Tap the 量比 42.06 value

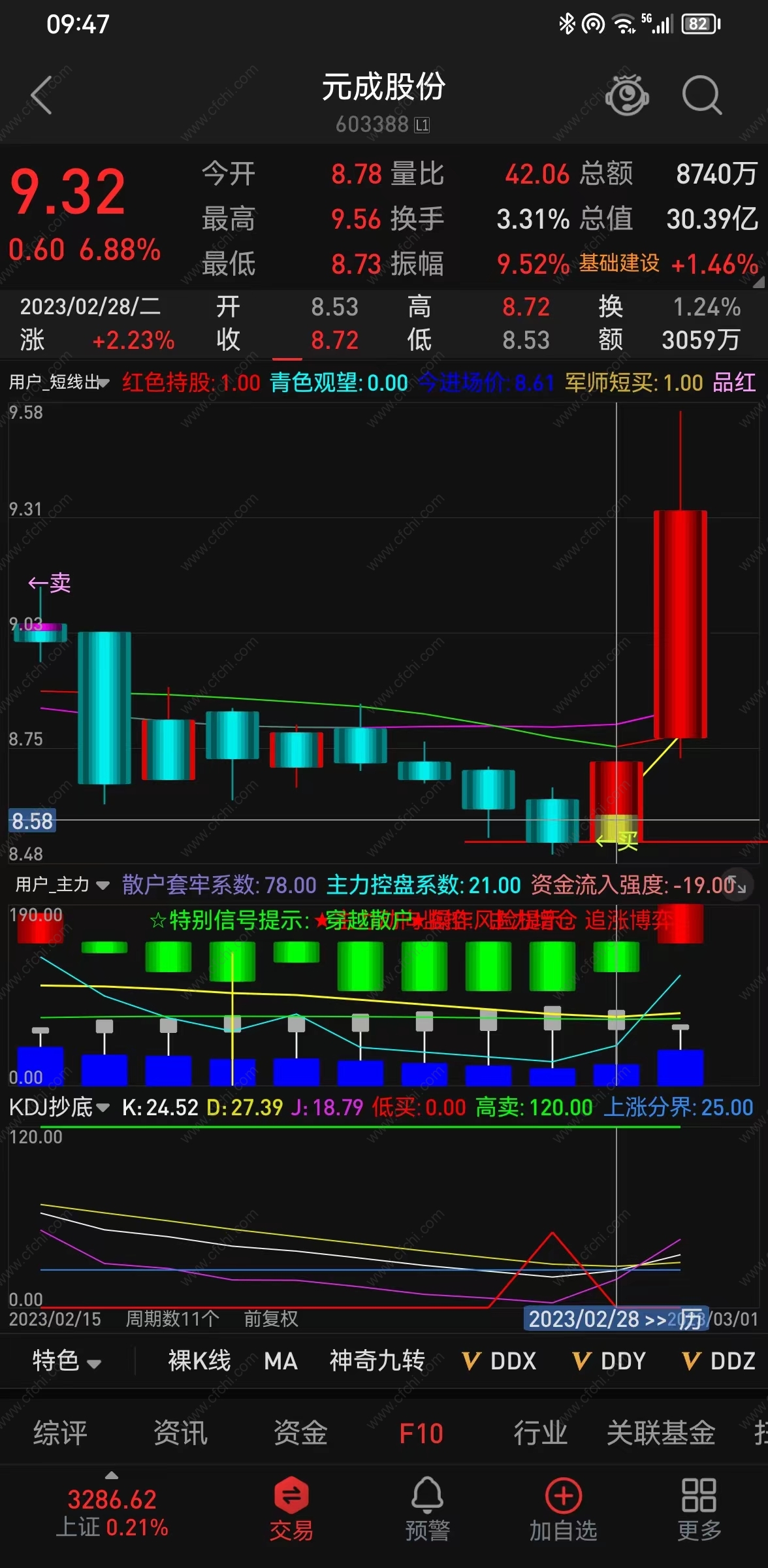point(537,174)
